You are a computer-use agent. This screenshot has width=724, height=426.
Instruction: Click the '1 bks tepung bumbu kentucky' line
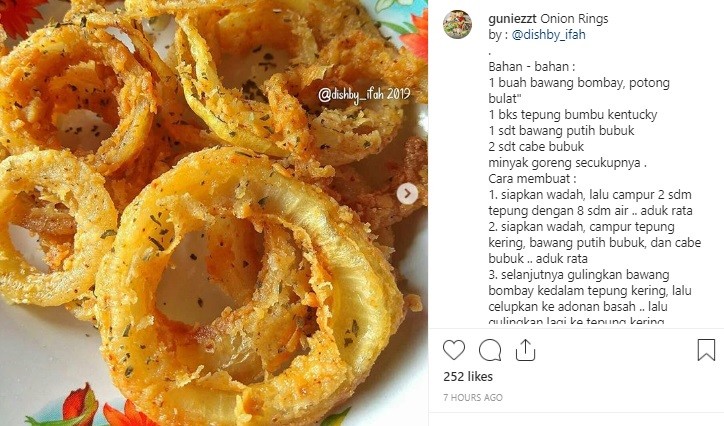pyautogui.click(x=573, y=114)
